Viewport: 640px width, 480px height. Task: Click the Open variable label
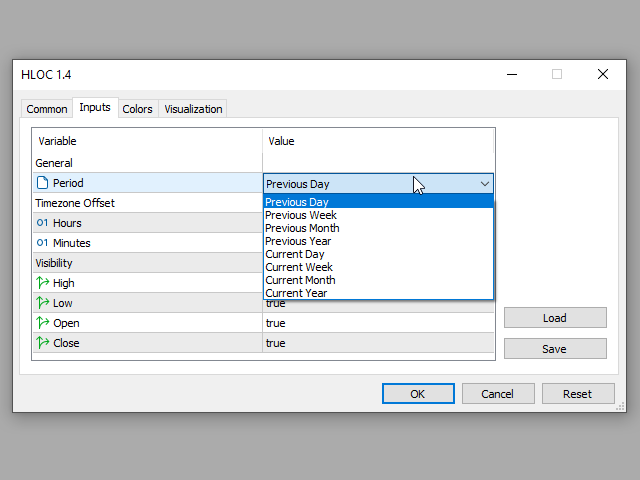click(x=66, y=323)
